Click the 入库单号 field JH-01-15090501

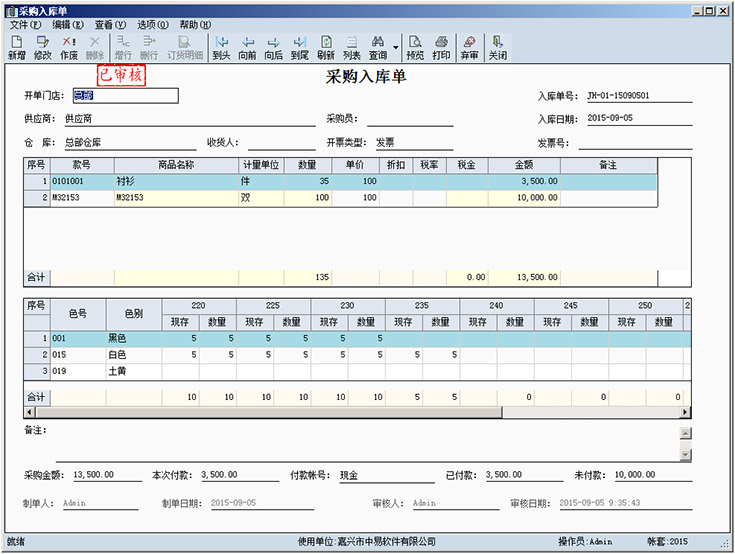pos(639,96)
